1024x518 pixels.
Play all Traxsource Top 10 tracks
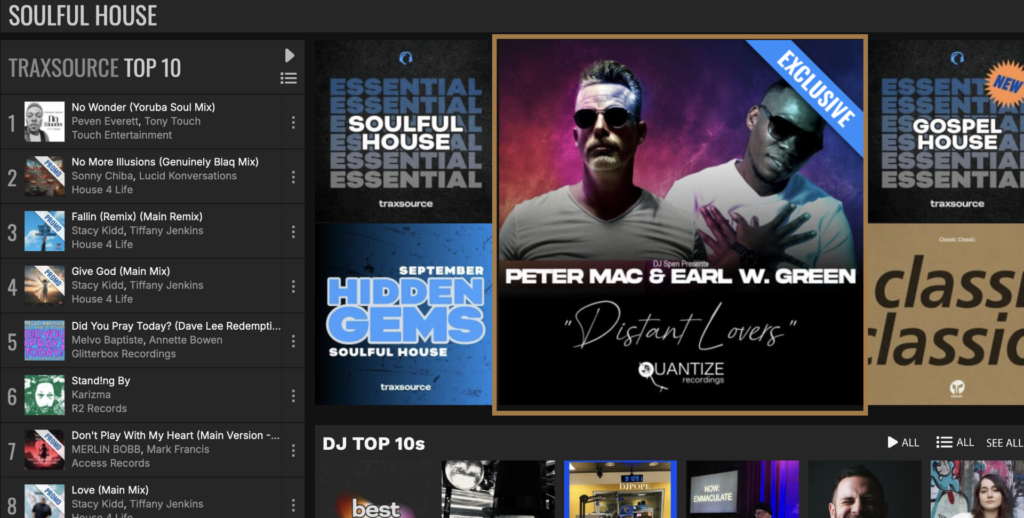pos(289,56)
